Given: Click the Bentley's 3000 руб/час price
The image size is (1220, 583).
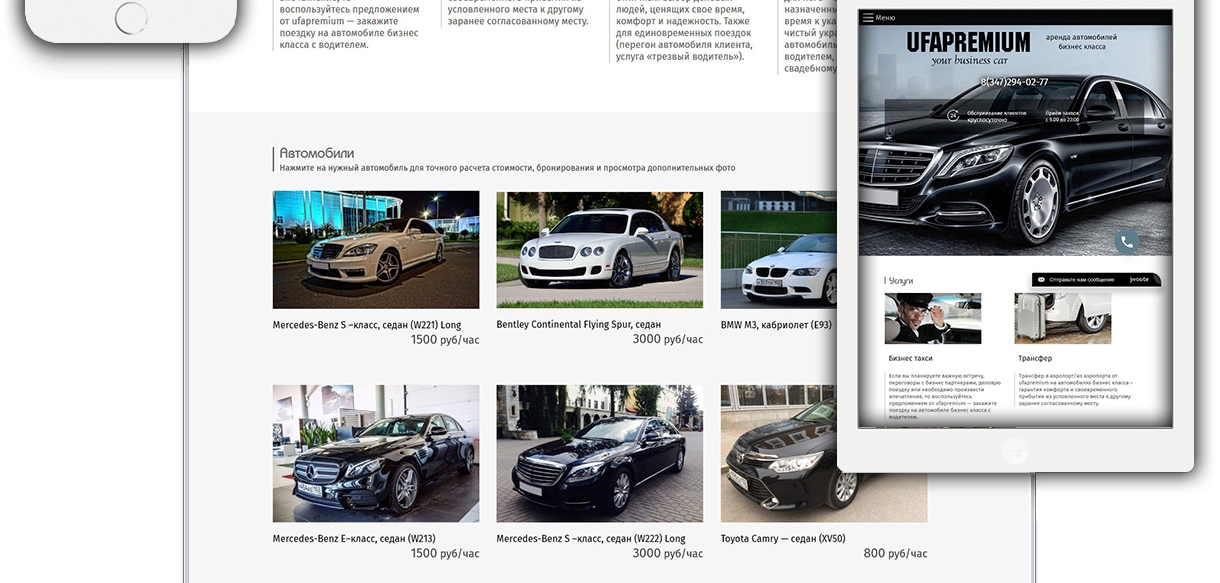Looking at the screenshot, I should 668,340.
